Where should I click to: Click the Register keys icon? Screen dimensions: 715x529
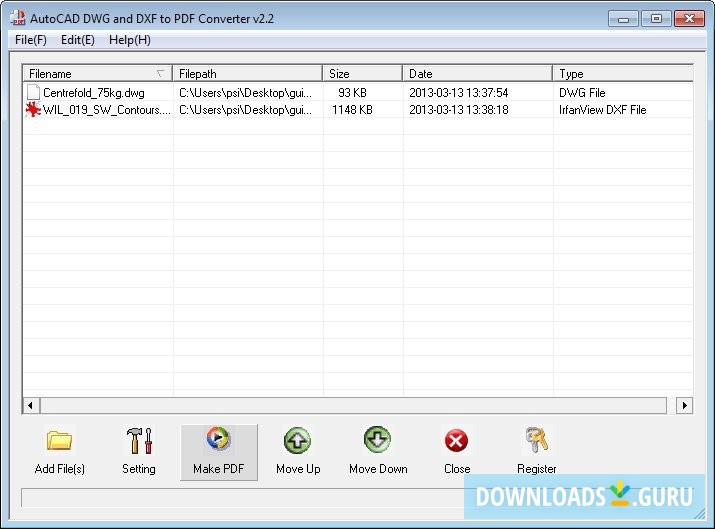click(x=536, y=440)
